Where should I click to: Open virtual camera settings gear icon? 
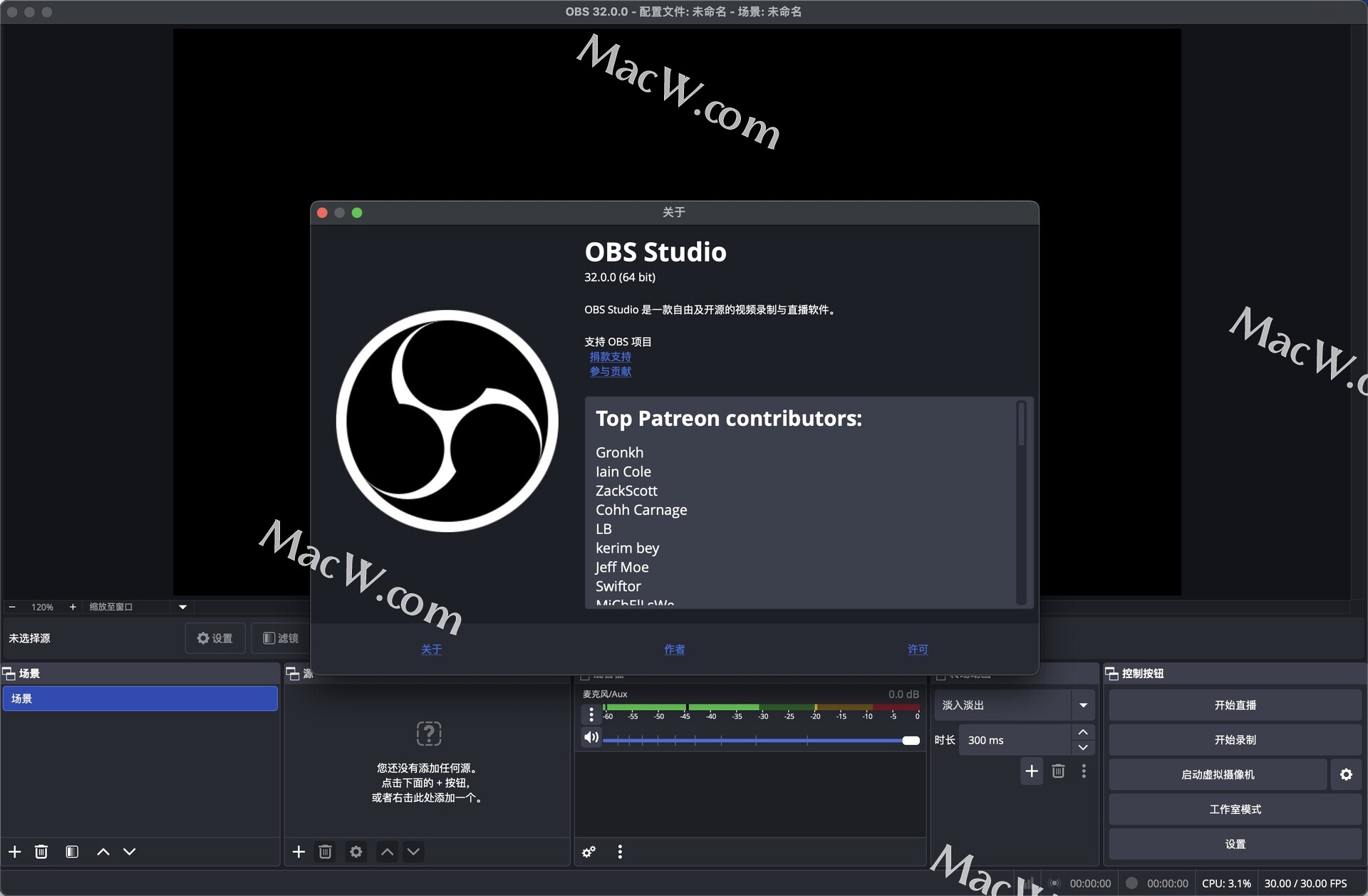(x=1346, y=774)
